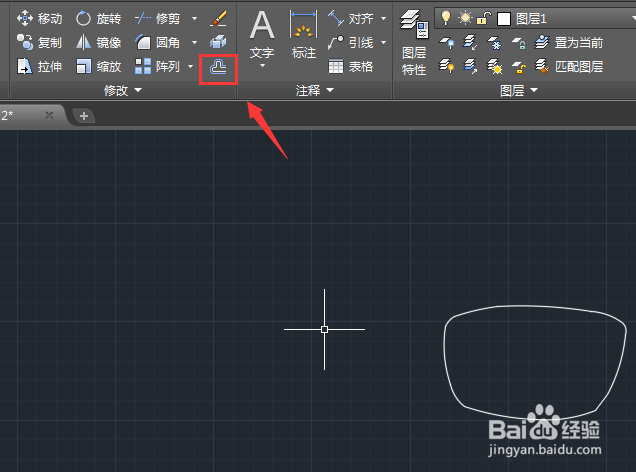This screenshot has height=472, width=636.
Task: Toggle the layer on/off lightbulb
Action: [x=446, y=18]
